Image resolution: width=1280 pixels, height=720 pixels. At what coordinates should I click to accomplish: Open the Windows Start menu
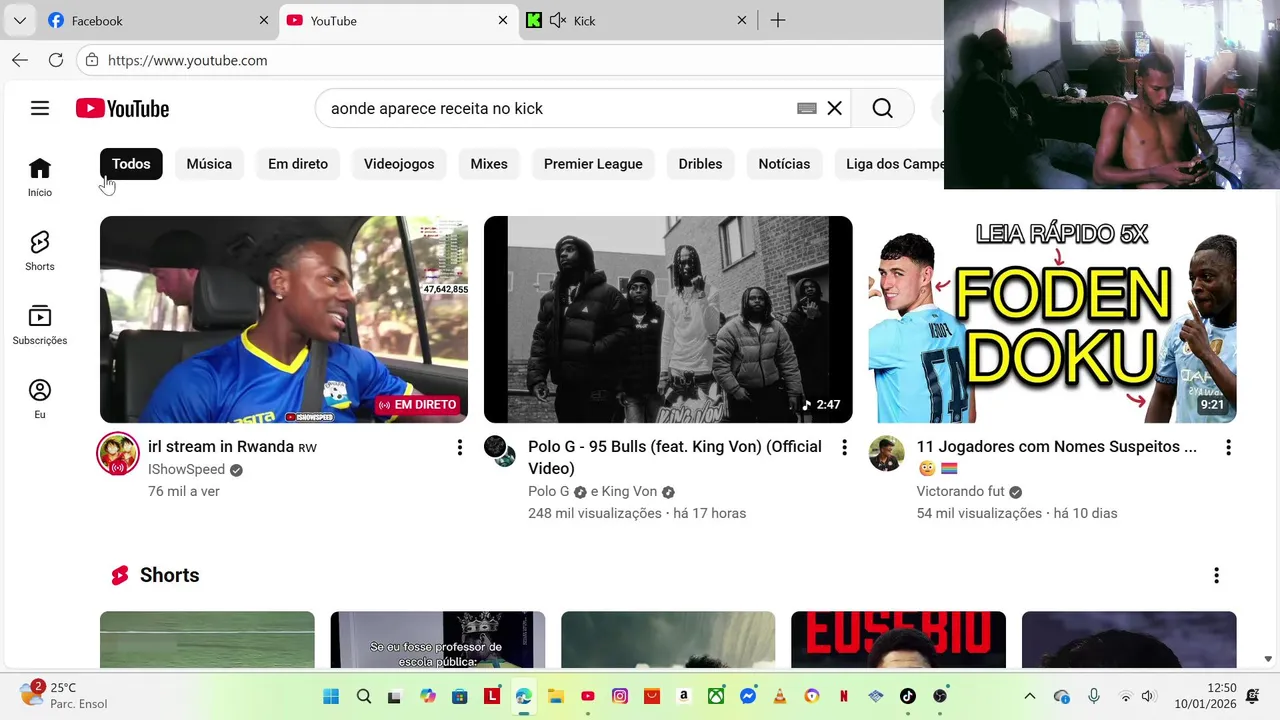(x=331, y=696)
